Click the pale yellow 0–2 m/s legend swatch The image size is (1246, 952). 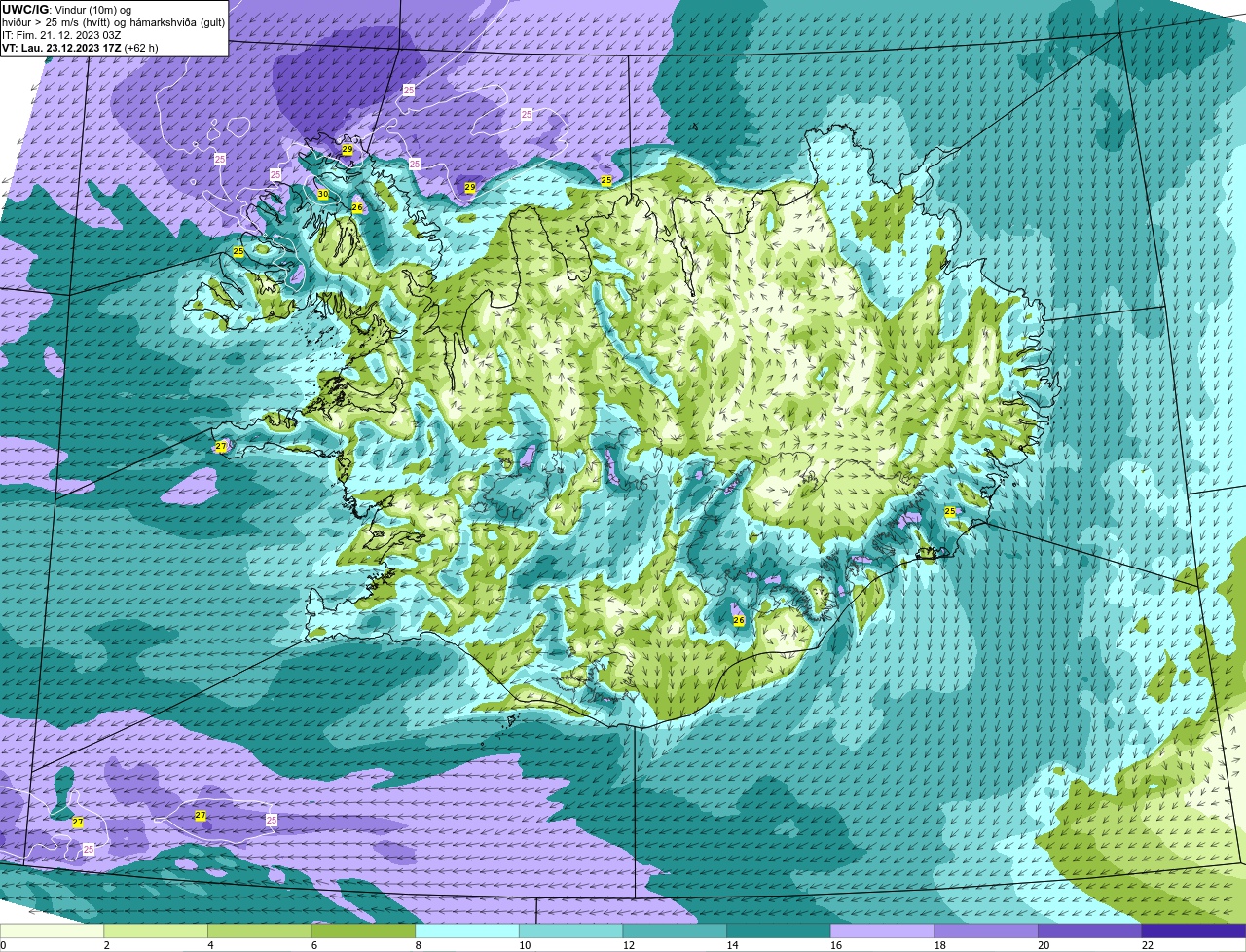tap(52, 931)
